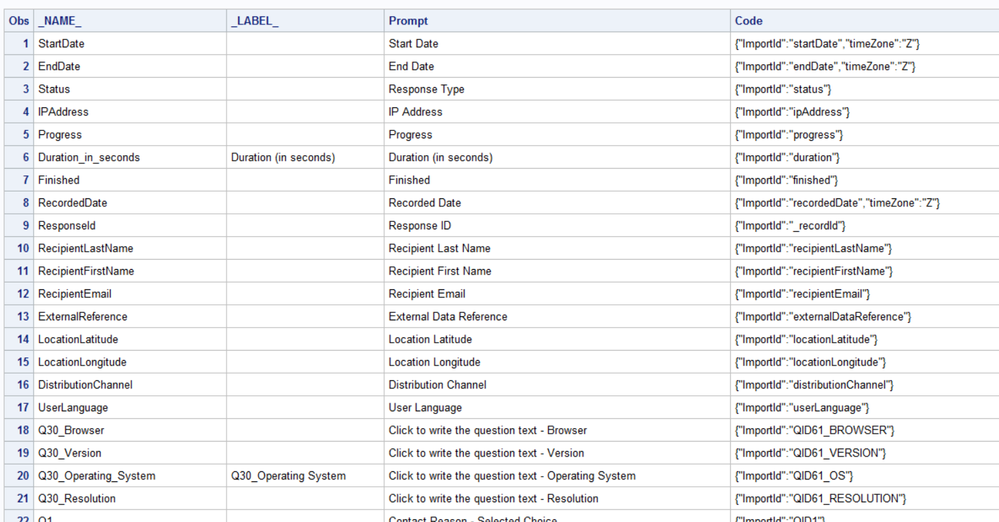The image size is (999, 522).
Task: Click the locationLongitude code cell
Action: point(810,362)
